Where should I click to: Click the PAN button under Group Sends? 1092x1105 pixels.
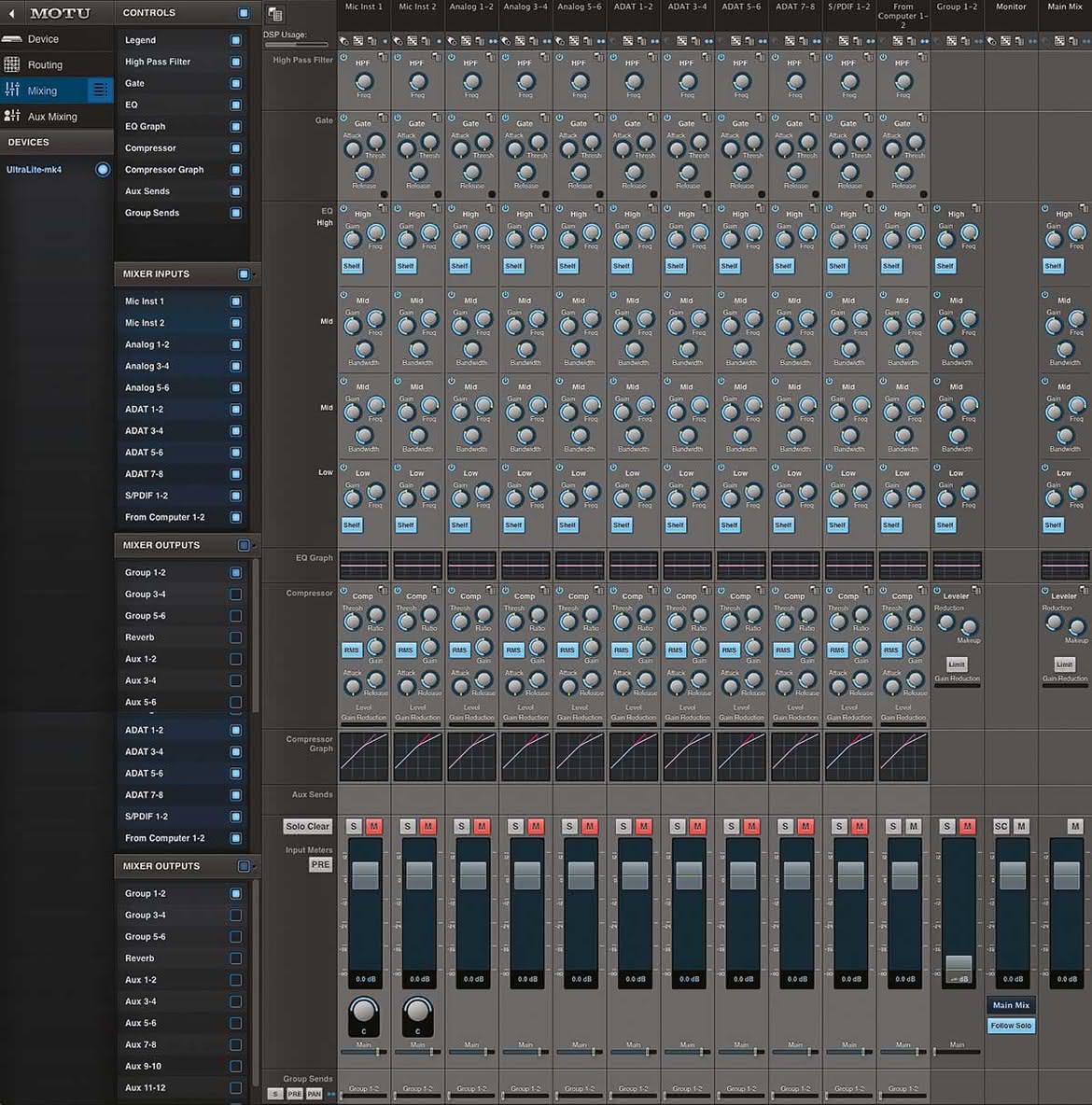point(314,1094)
